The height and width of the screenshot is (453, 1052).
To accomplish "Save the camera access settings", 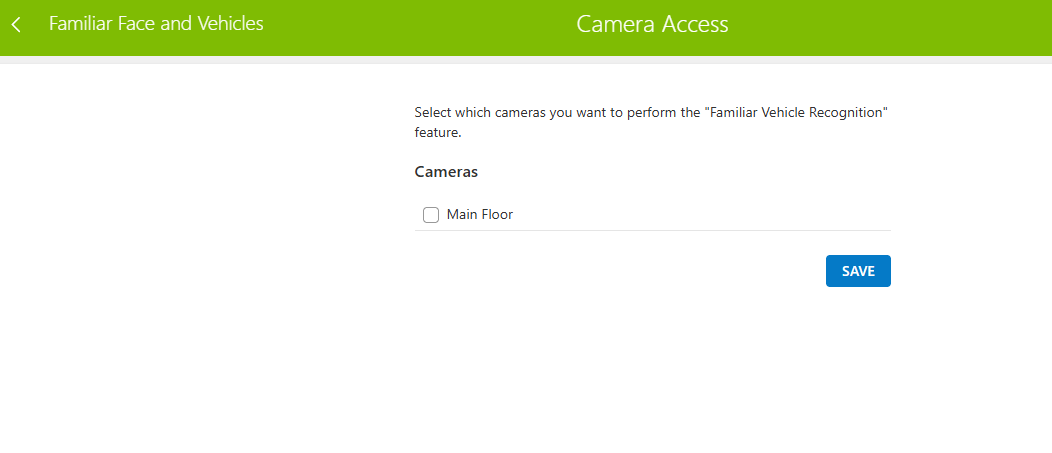I will tap(858, 271).
